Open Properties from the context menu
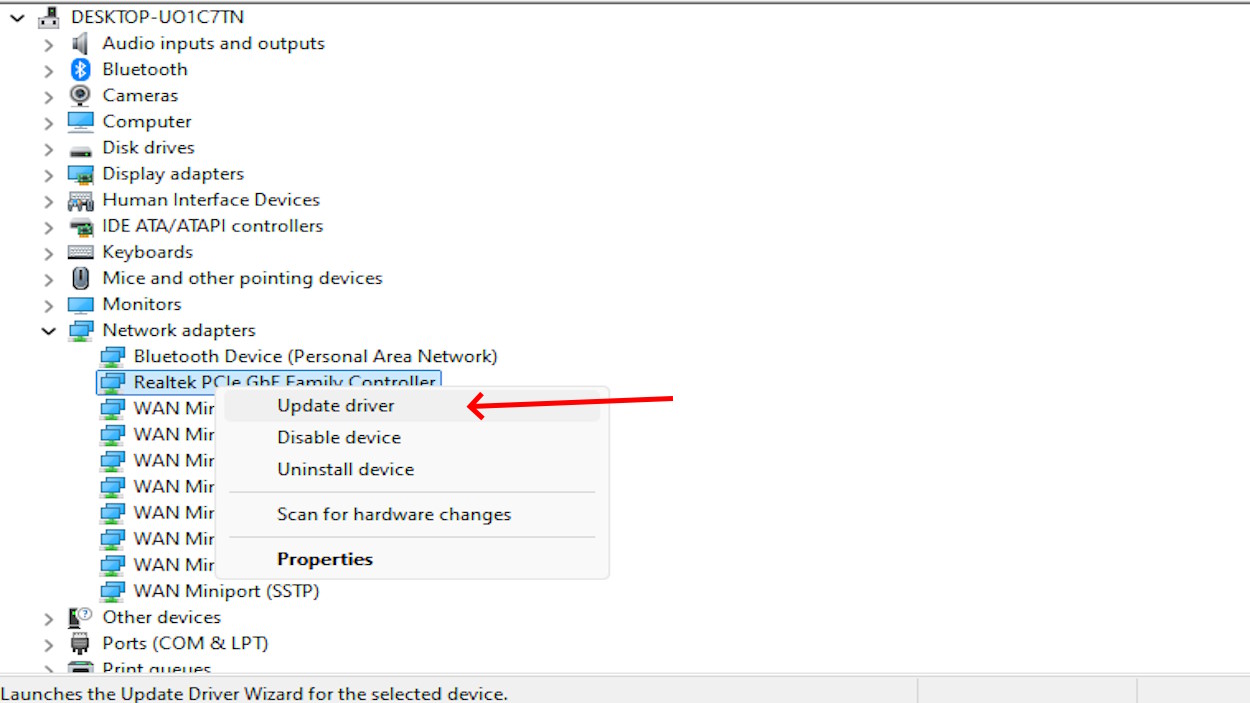Screen dimensions: 1250x703 point(325,560)
